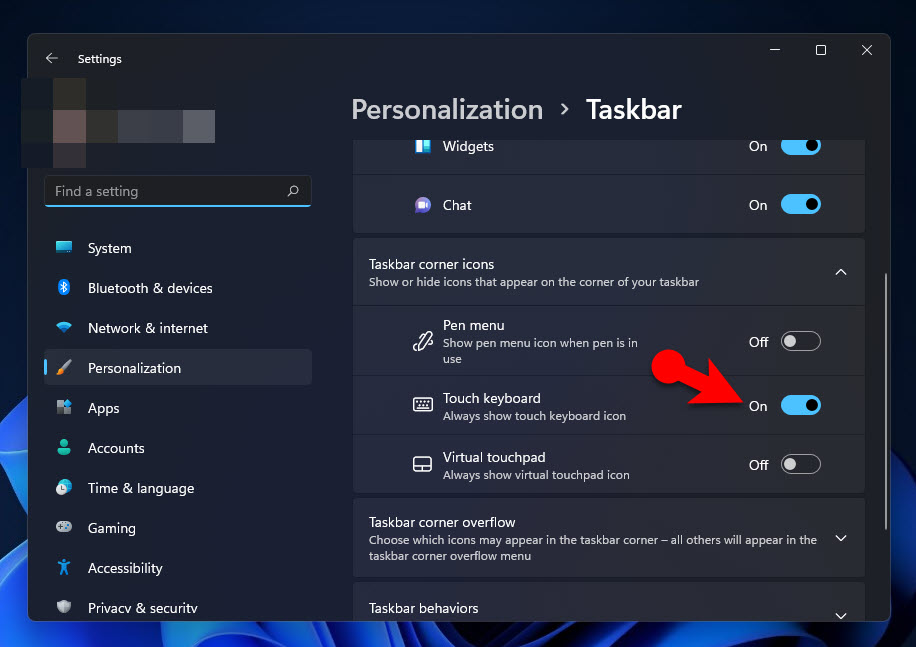The image size is (916, 647).
Task: Click the Time & language clock icon
Action: pyautogui.click(x=64, y=487)
